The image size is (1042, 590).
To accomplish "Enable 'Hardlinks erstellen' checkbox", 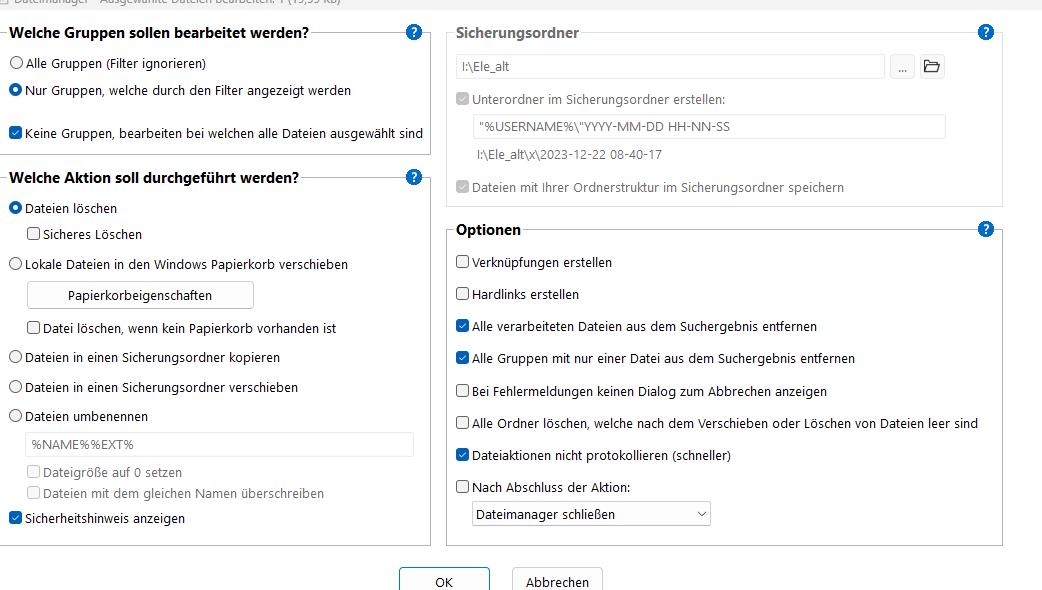I will pos(462,294).
